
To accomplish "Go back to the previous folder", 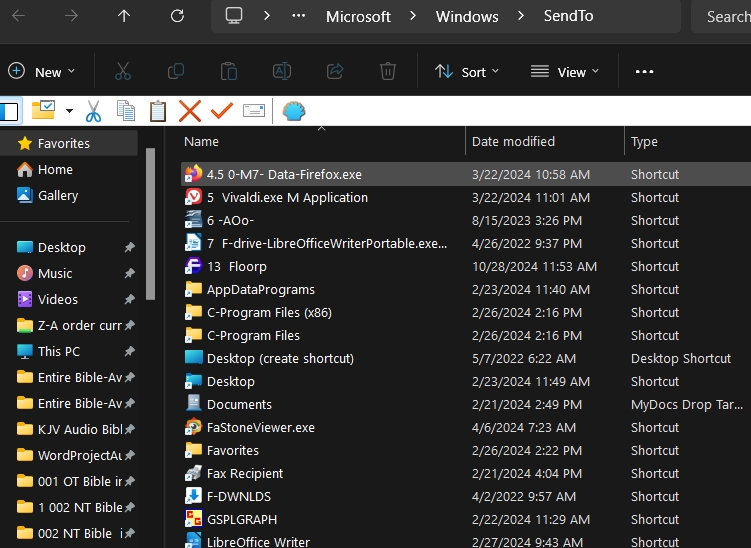I will (x=18, y=16).
